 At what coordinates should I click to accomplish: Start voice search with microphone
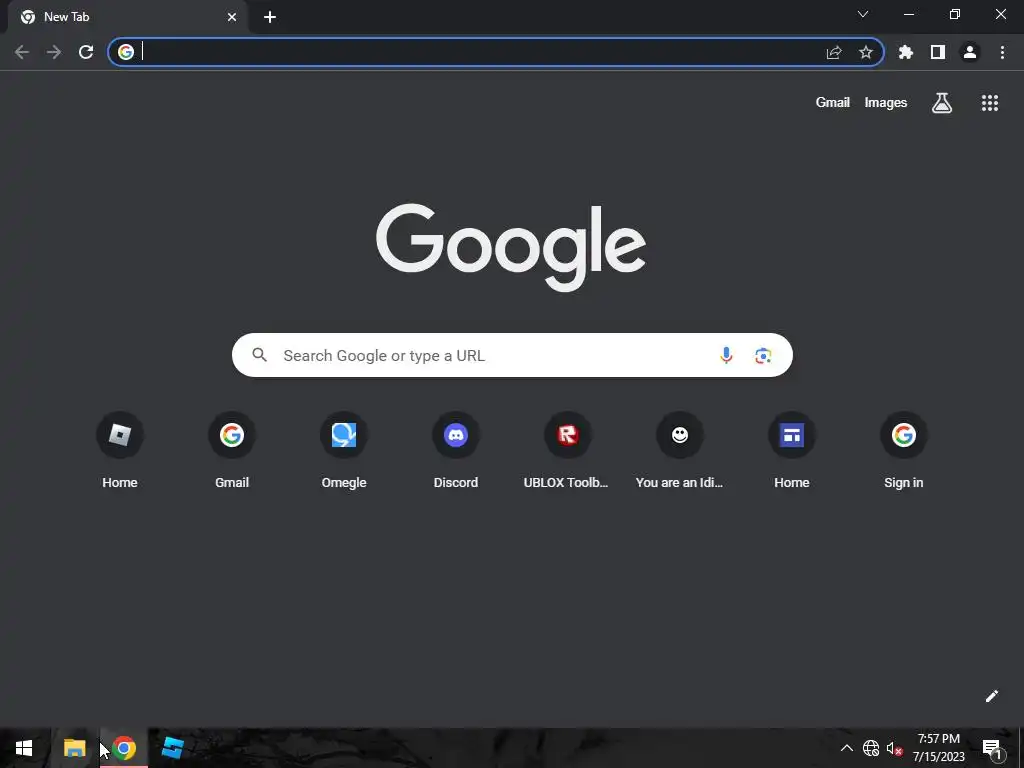point(726,355)
